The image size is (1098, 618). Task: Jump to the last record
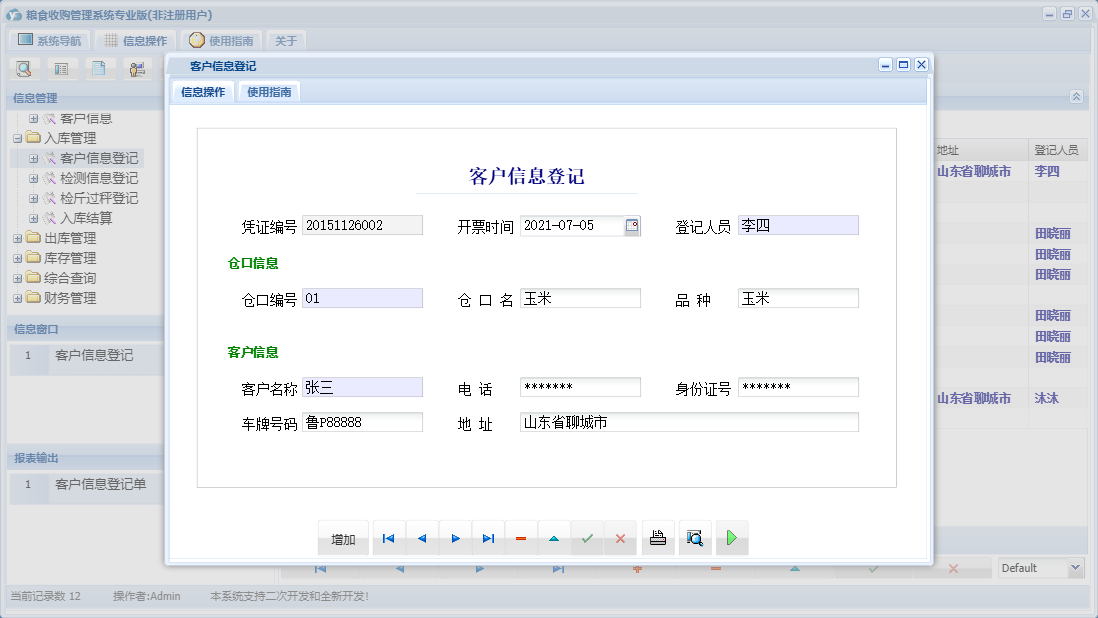(x=488, y=538)
